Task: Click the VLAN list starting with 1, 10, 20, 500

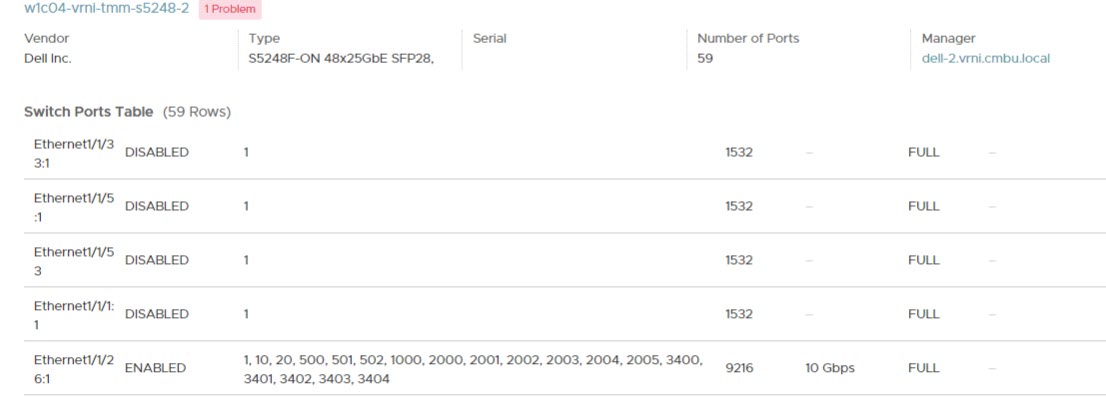Action: pos(472,368)
